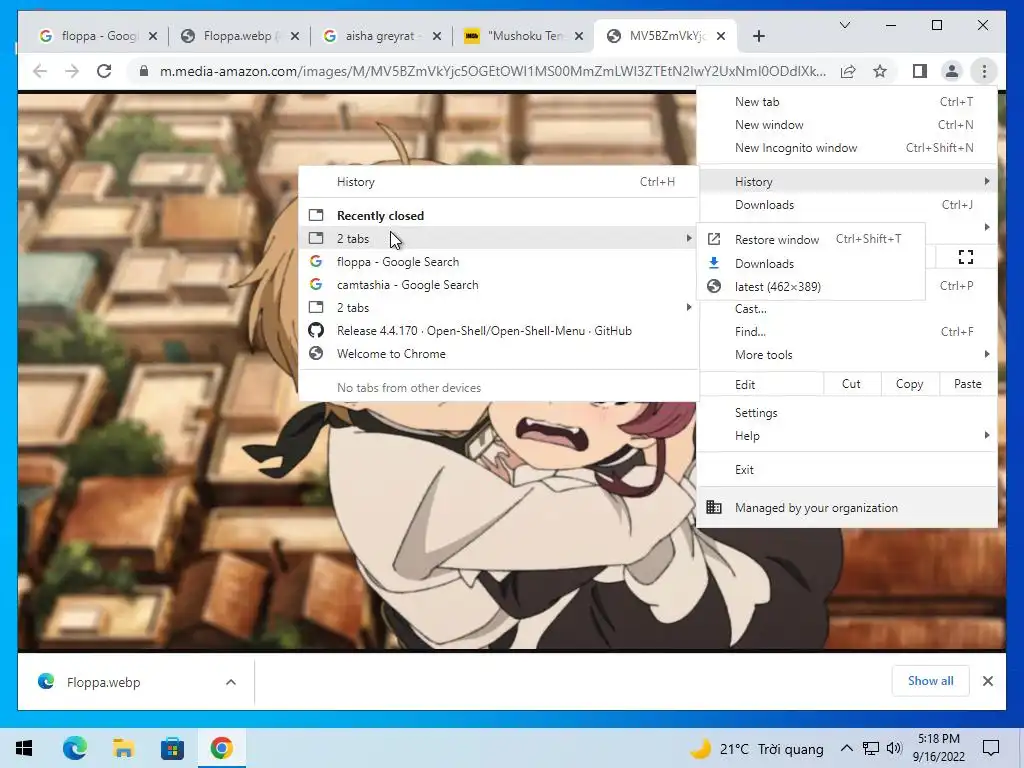Screen dimensions: 1024x768
Task: Click the Paste button
Action: [x=968, y=384]
